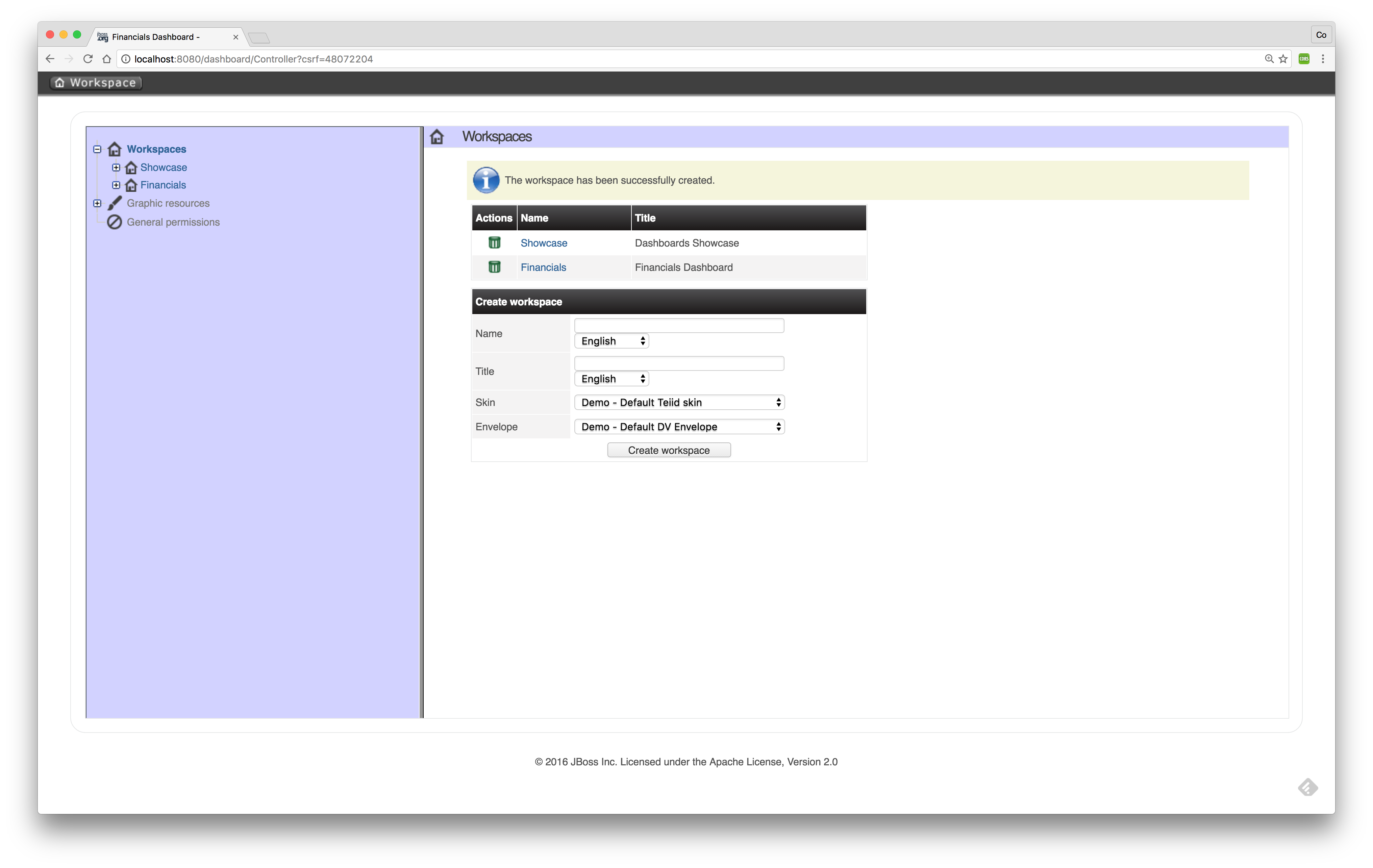Screen dimensions: 1373x868
Task: Select the delete trash icon for Showcase workspace
Action: pyautogui.click(x=494, y=243)
